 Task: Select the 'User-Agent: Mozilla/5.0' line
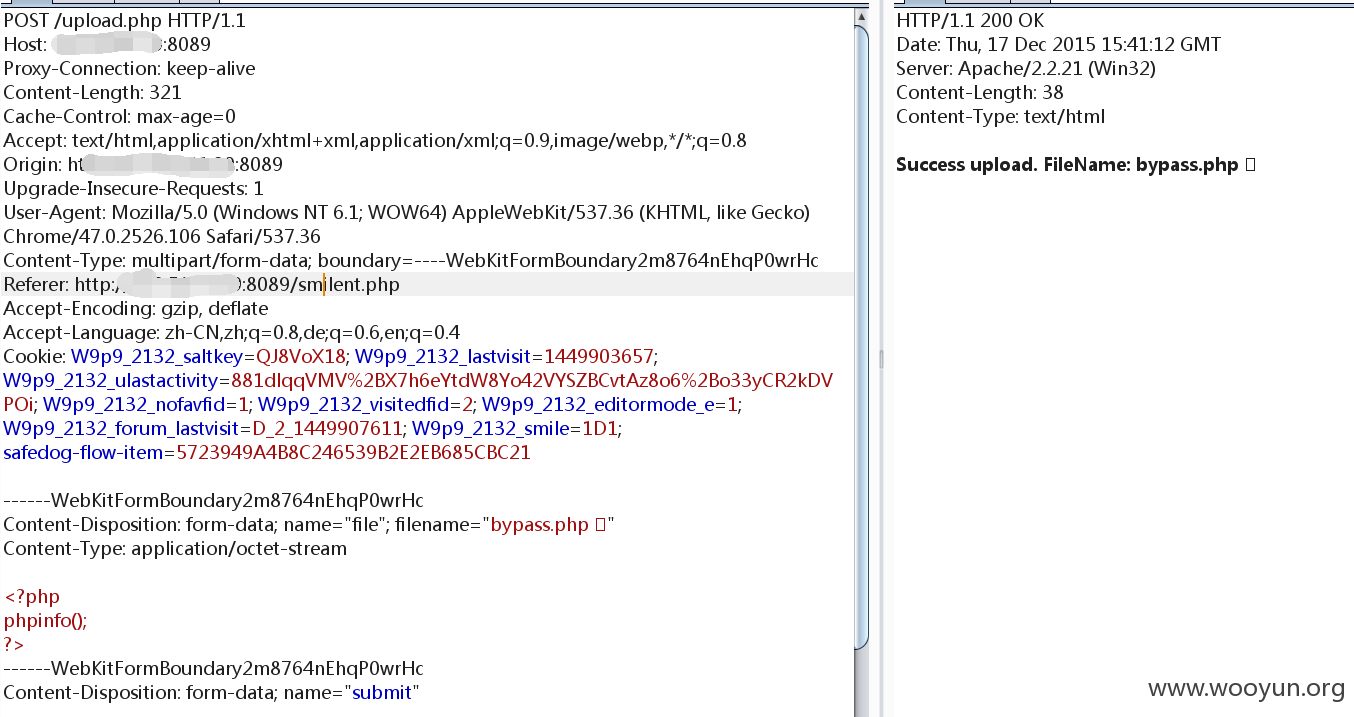407,212
